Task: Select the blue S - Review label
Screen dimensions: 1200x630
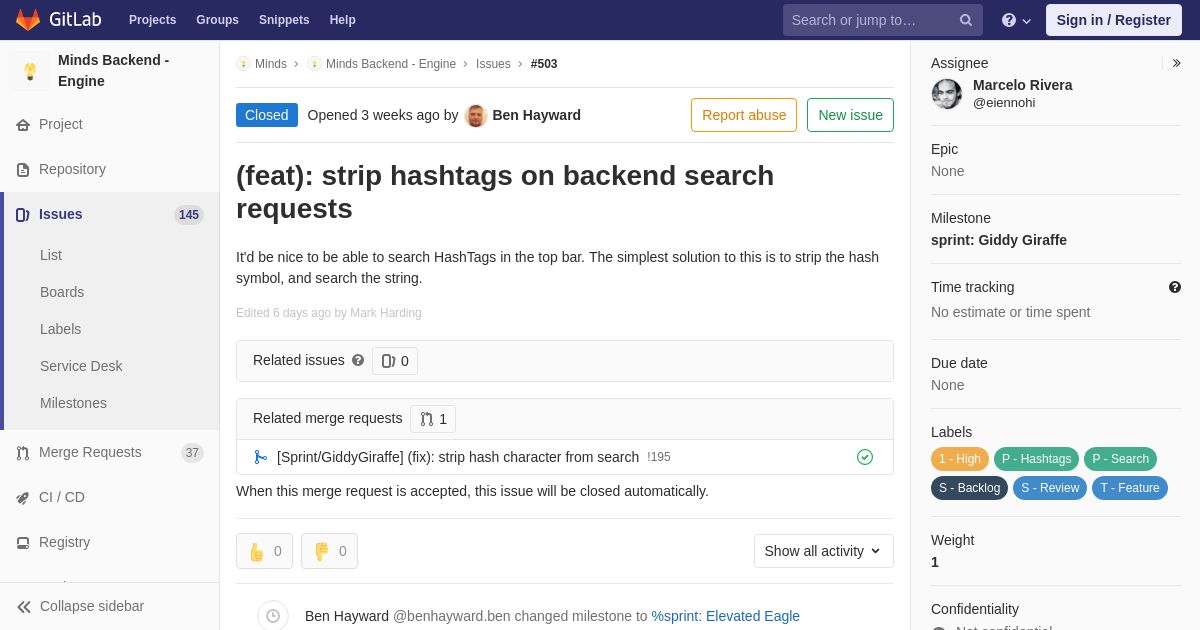Action: (1050, 488)
